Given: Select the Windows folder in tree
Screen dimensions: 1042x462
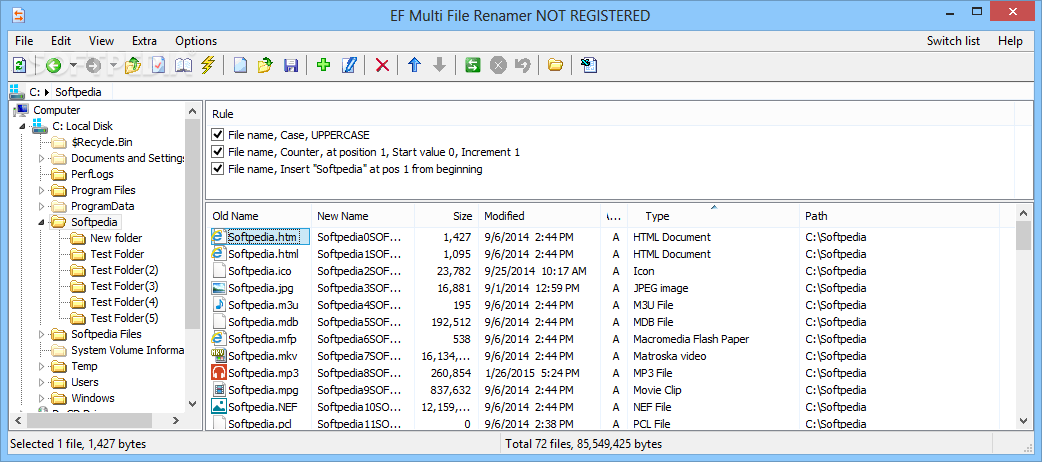Looking at the screenshot, I should tap(92, 398).
